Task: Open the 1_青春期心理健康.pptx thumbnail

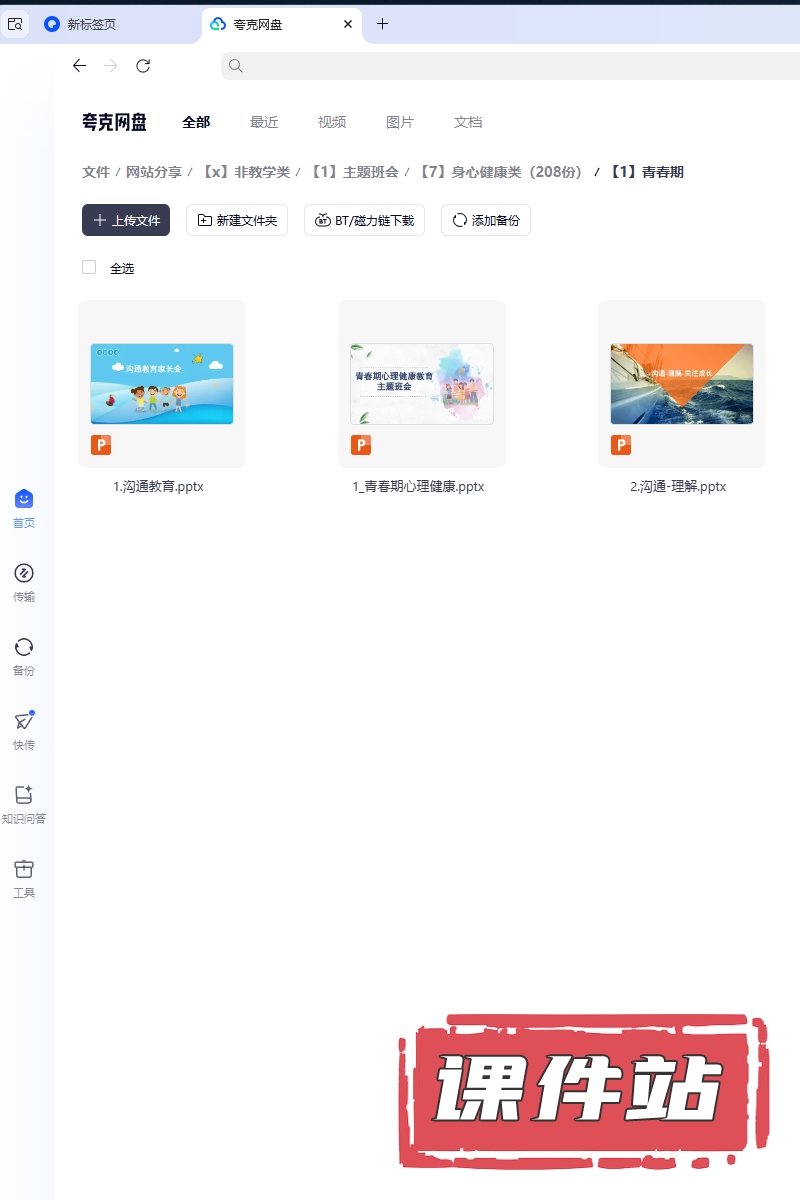Action: (x=421, y=384)
